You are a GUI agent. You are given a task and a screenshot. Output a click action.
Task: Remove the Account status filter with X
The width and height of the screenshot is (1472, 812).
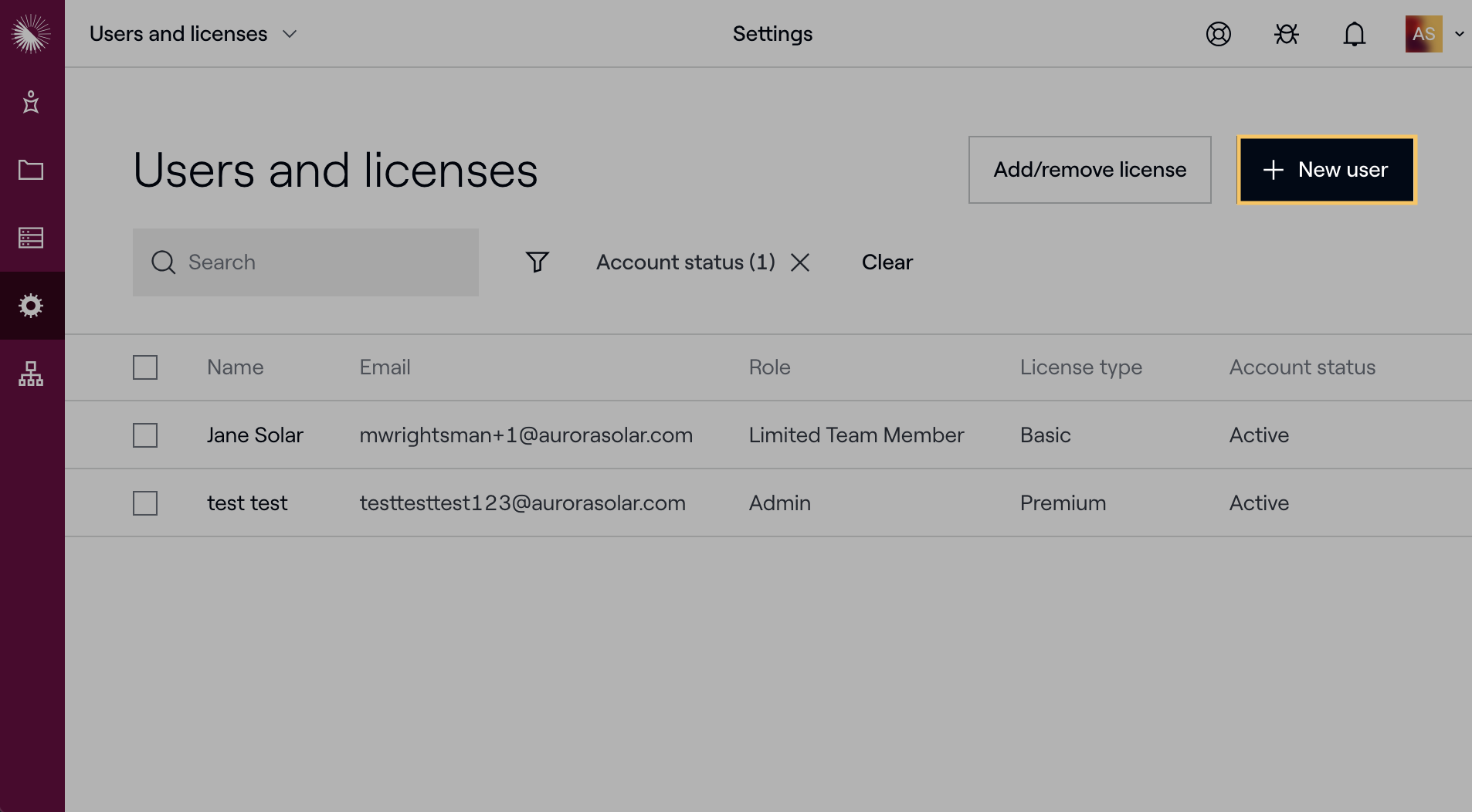point(800,262)
